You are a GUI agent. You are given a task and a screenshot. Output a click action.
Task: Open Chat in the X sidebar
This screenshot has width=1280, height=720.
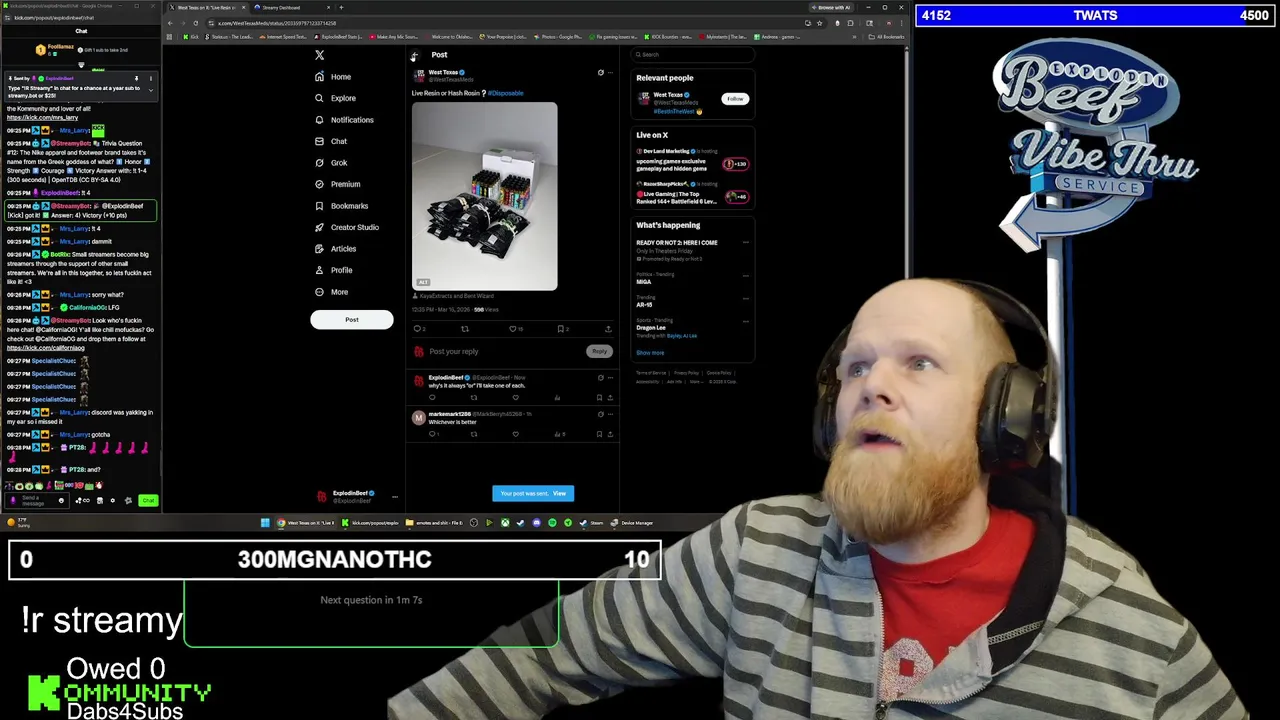(331, 141)
